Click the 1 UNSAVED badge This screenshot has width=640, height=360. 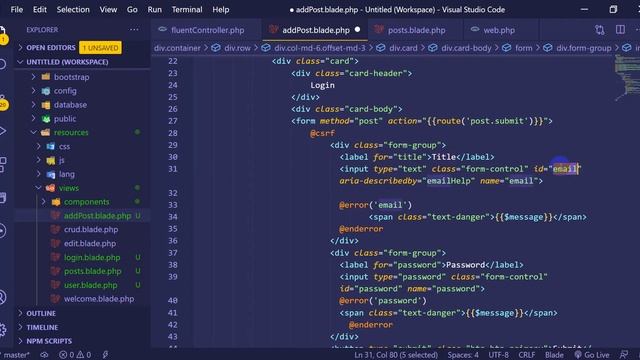[x=100, y=48]
